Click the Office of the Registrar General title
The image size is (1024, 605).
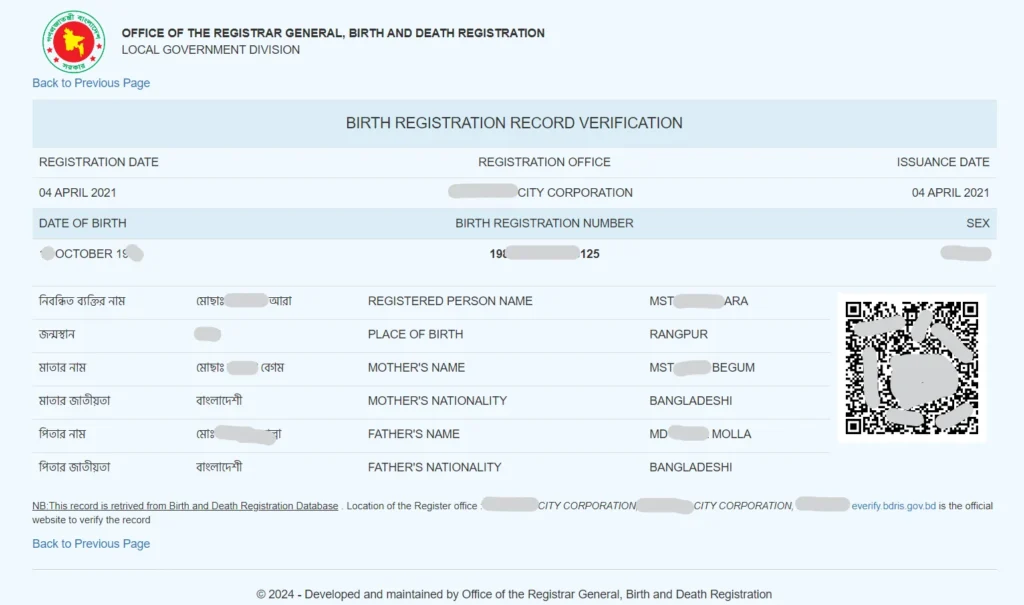tap(333, 33)
